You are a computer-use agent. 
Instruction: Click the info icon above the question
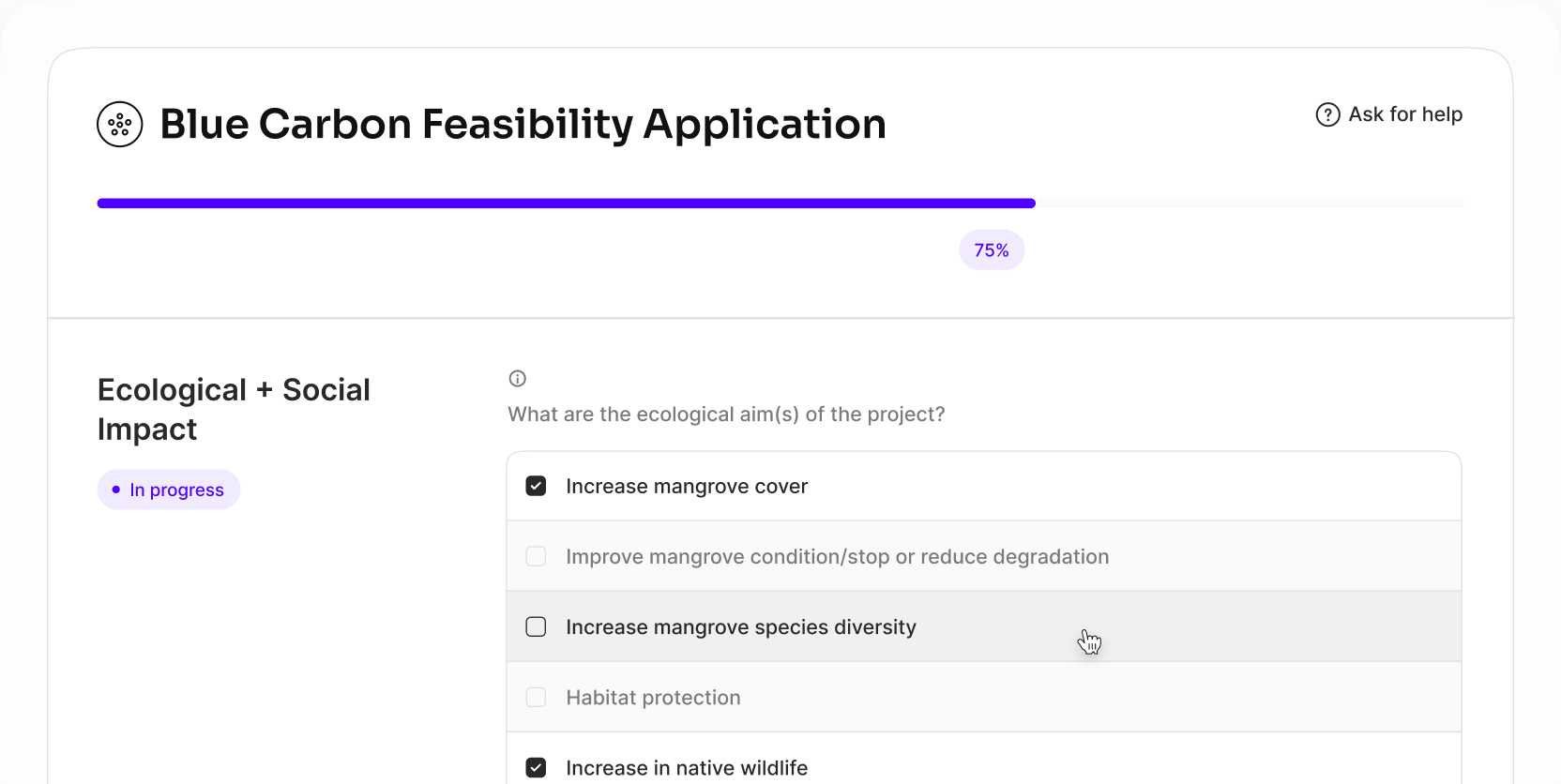point(518,379)
